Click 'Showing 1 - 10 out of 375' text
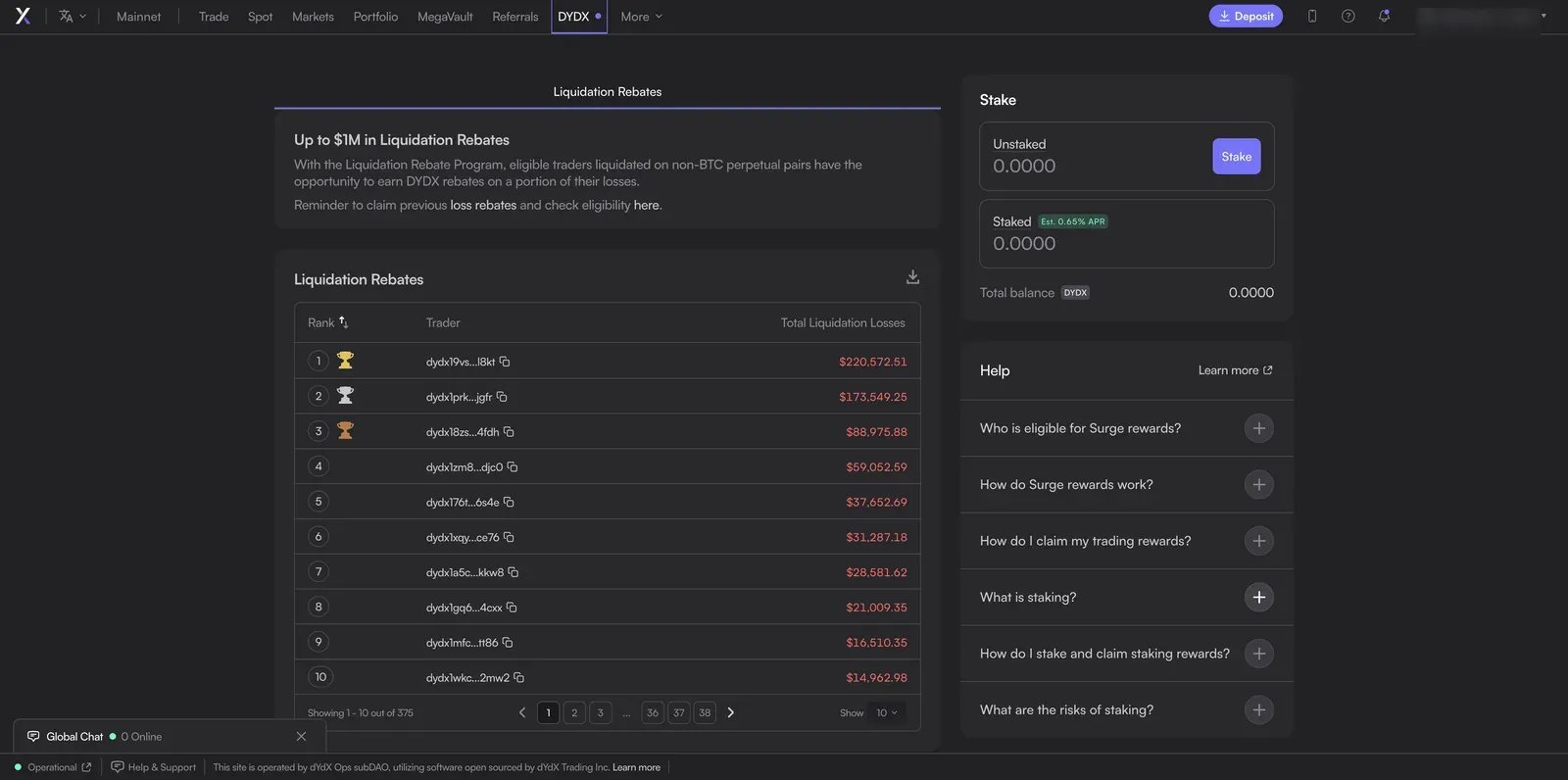 coord(361,713)
